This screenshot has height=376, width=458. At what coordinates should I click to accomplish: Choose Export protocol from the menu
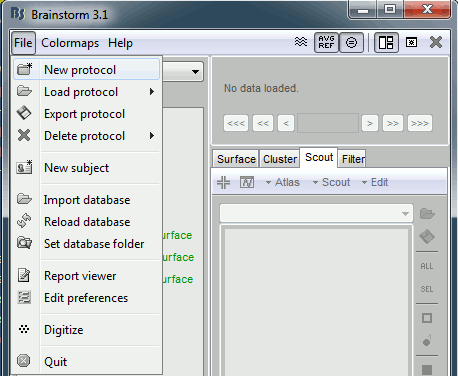pos(86,114)
